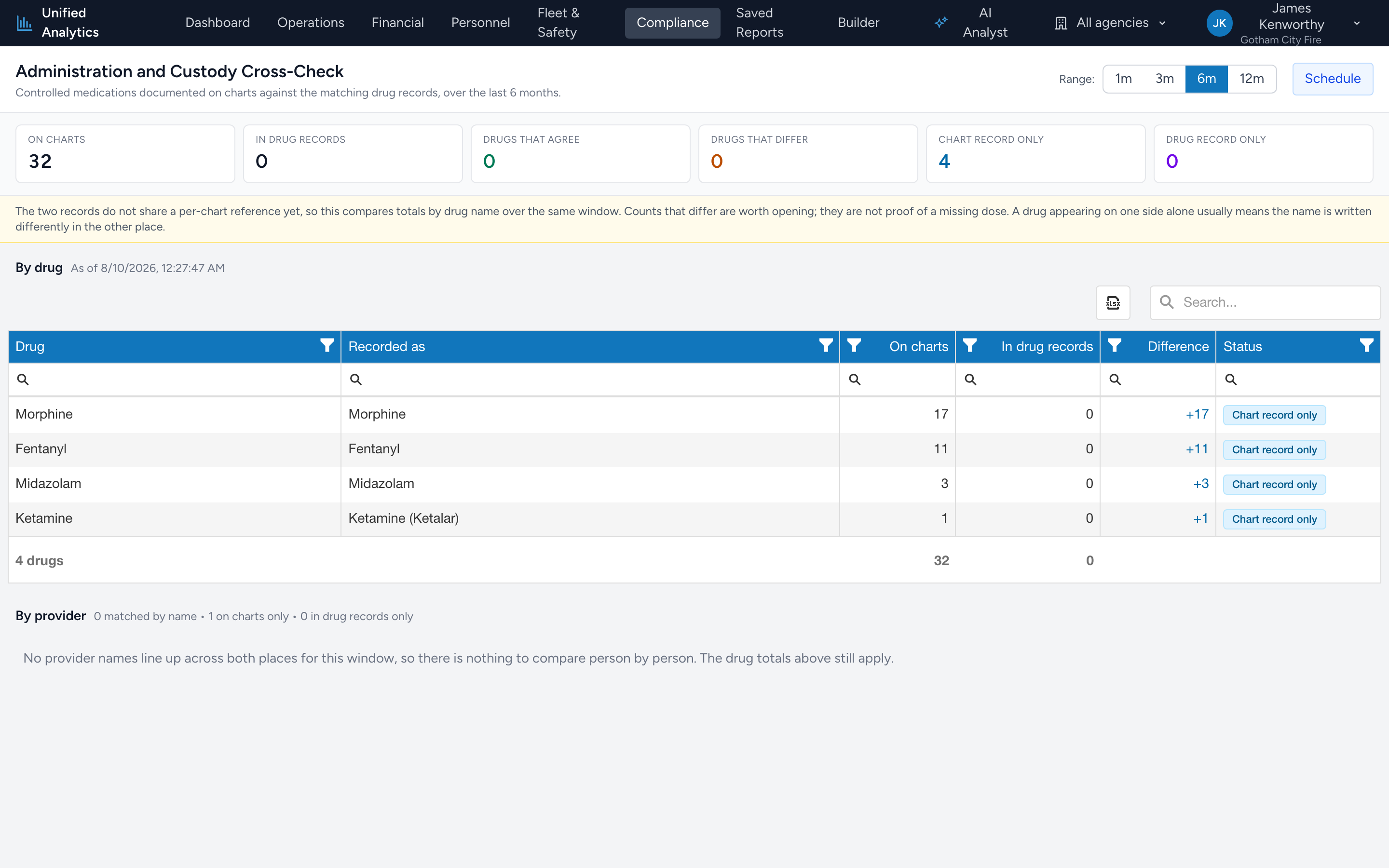Open the Drug column filter icon
The width and height of the screenshot is (1389, 868).
coord(327,346)
